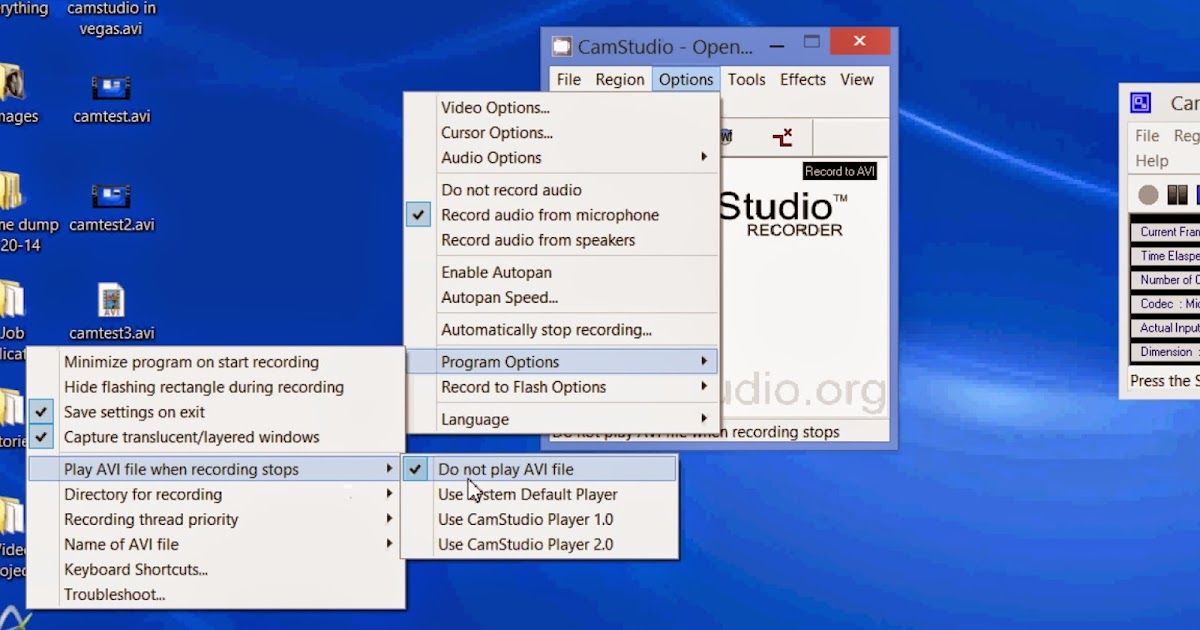
Task: Open the Tools menu in CamStudio
Action: point(746,79)
